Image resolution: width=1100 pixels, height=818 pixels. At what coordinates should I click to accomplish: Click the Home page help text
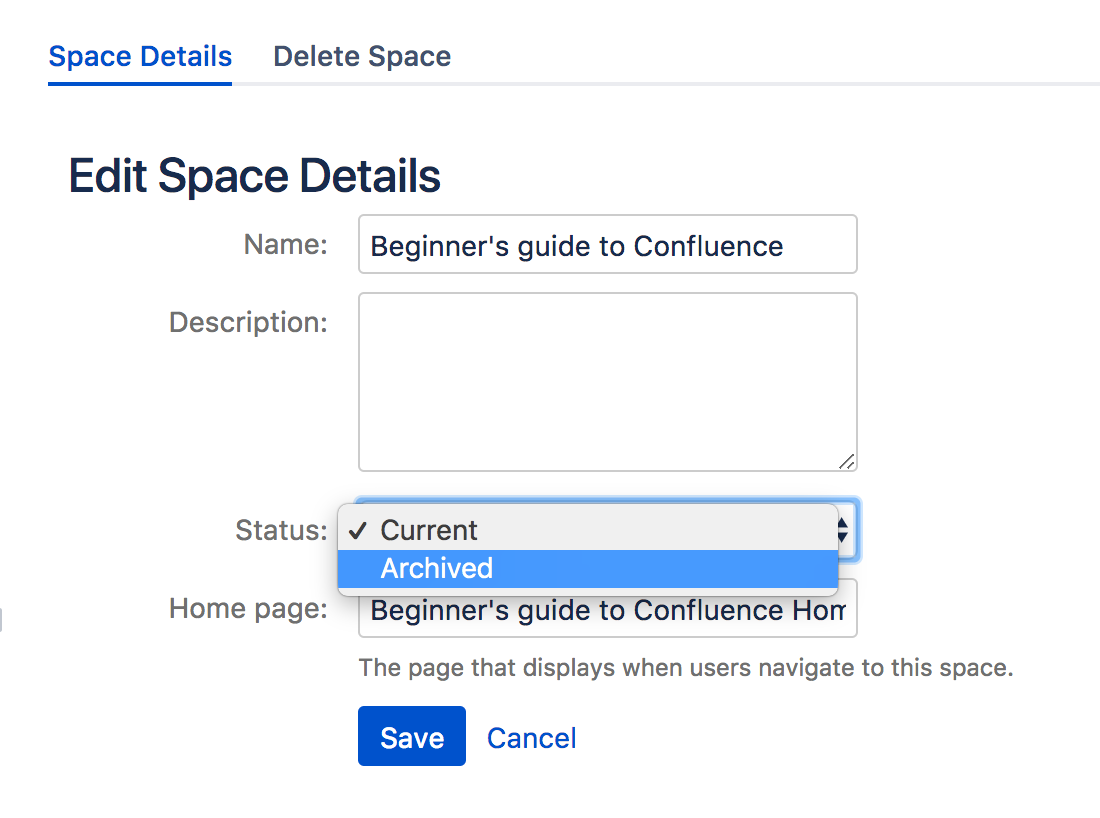click(686, 668)
